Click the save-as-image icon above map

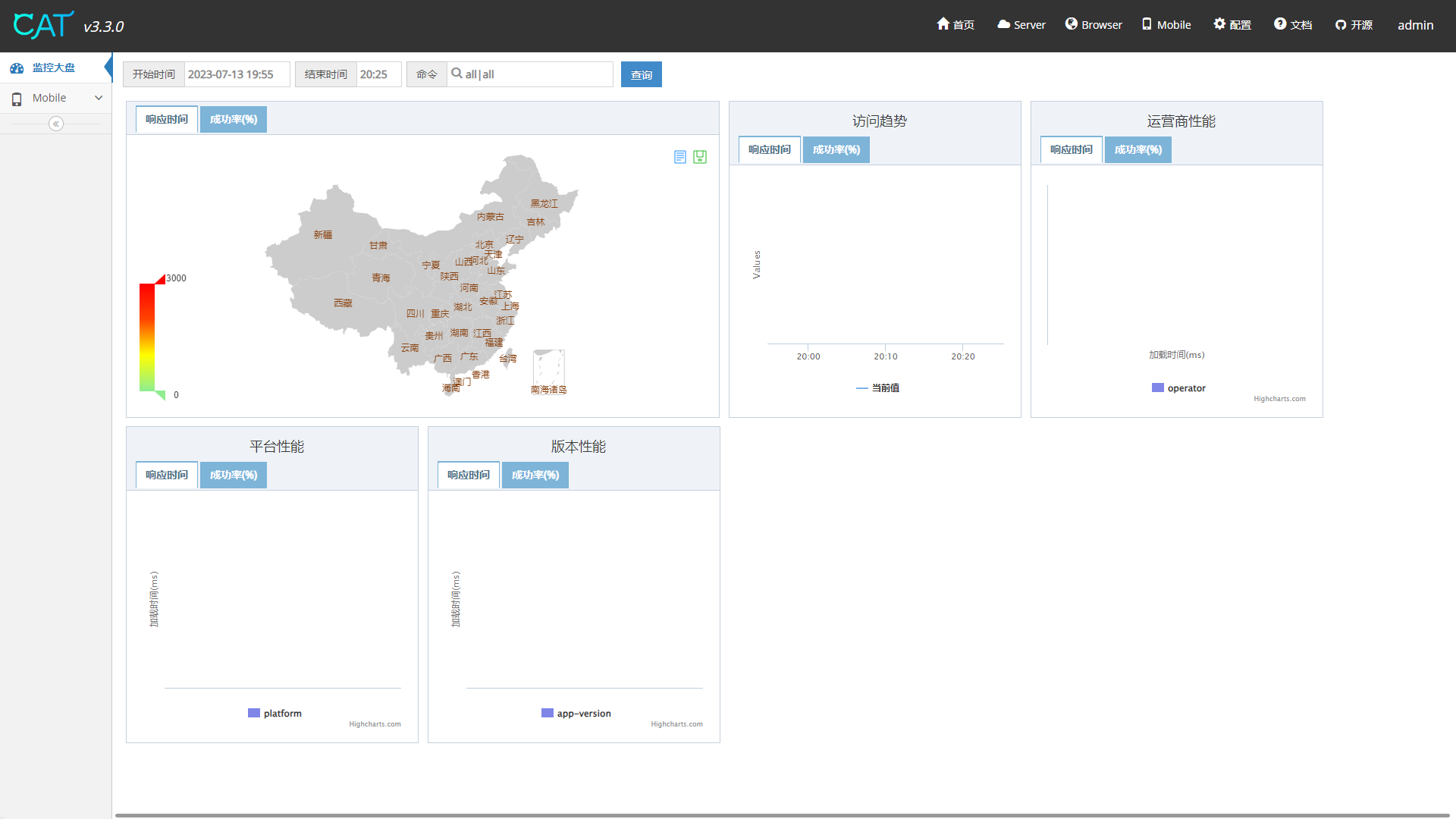pos(700,157)
